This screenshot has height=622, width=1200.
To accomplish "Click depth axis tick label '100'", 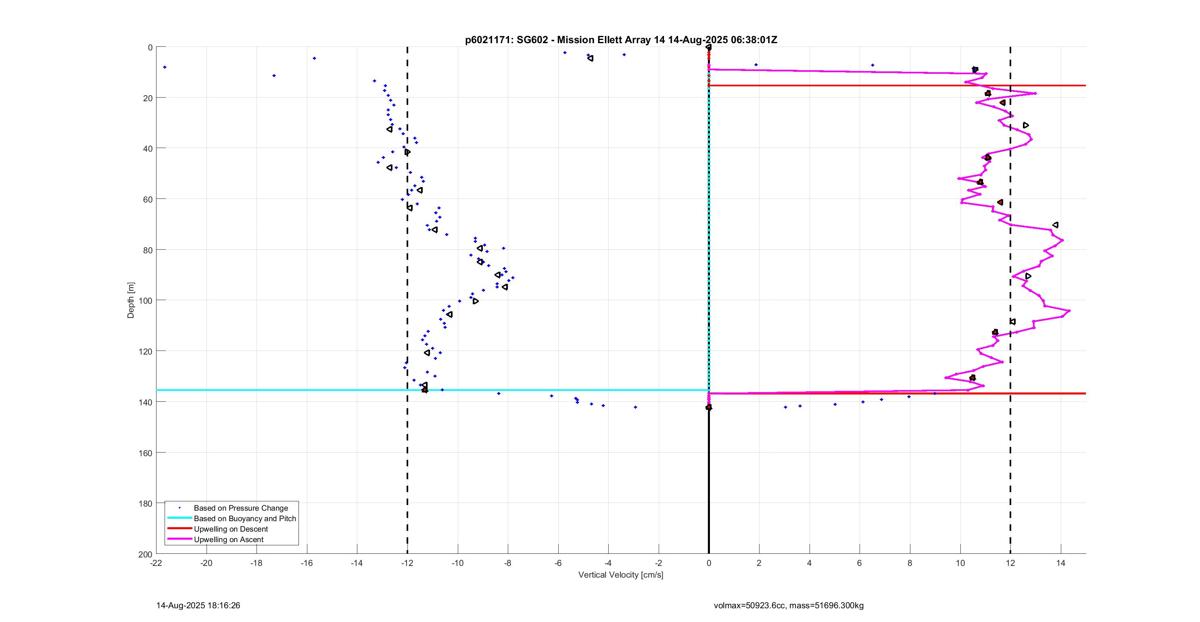I will [x=145, y=301].
